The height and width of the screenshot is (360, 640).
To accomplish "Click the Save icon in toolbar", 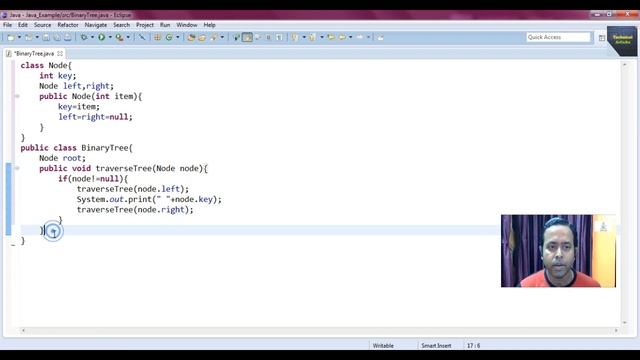I will [46, 37].
